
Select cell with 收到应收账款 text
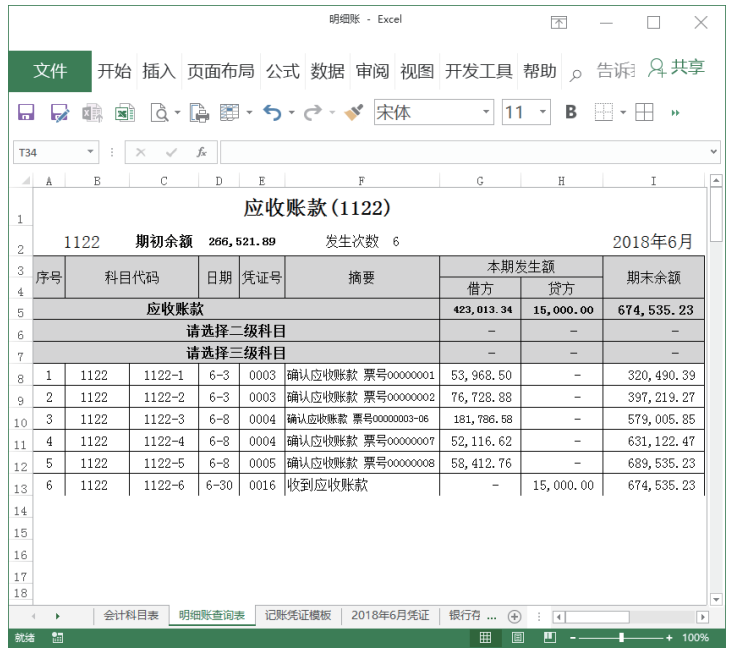[362, 485]
